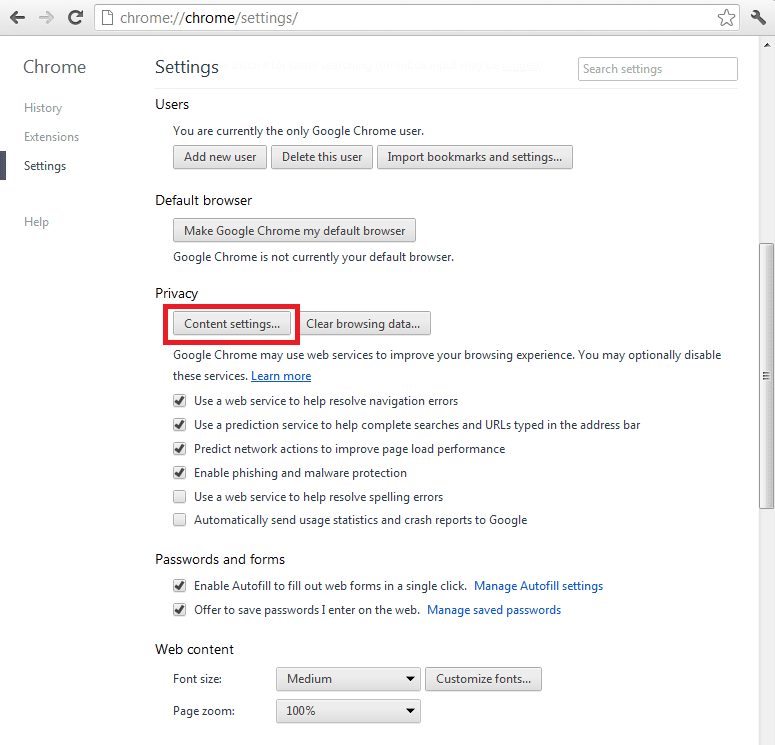Click the Passwords and forms heading
The image size is (775, 745).
(220, 559)
